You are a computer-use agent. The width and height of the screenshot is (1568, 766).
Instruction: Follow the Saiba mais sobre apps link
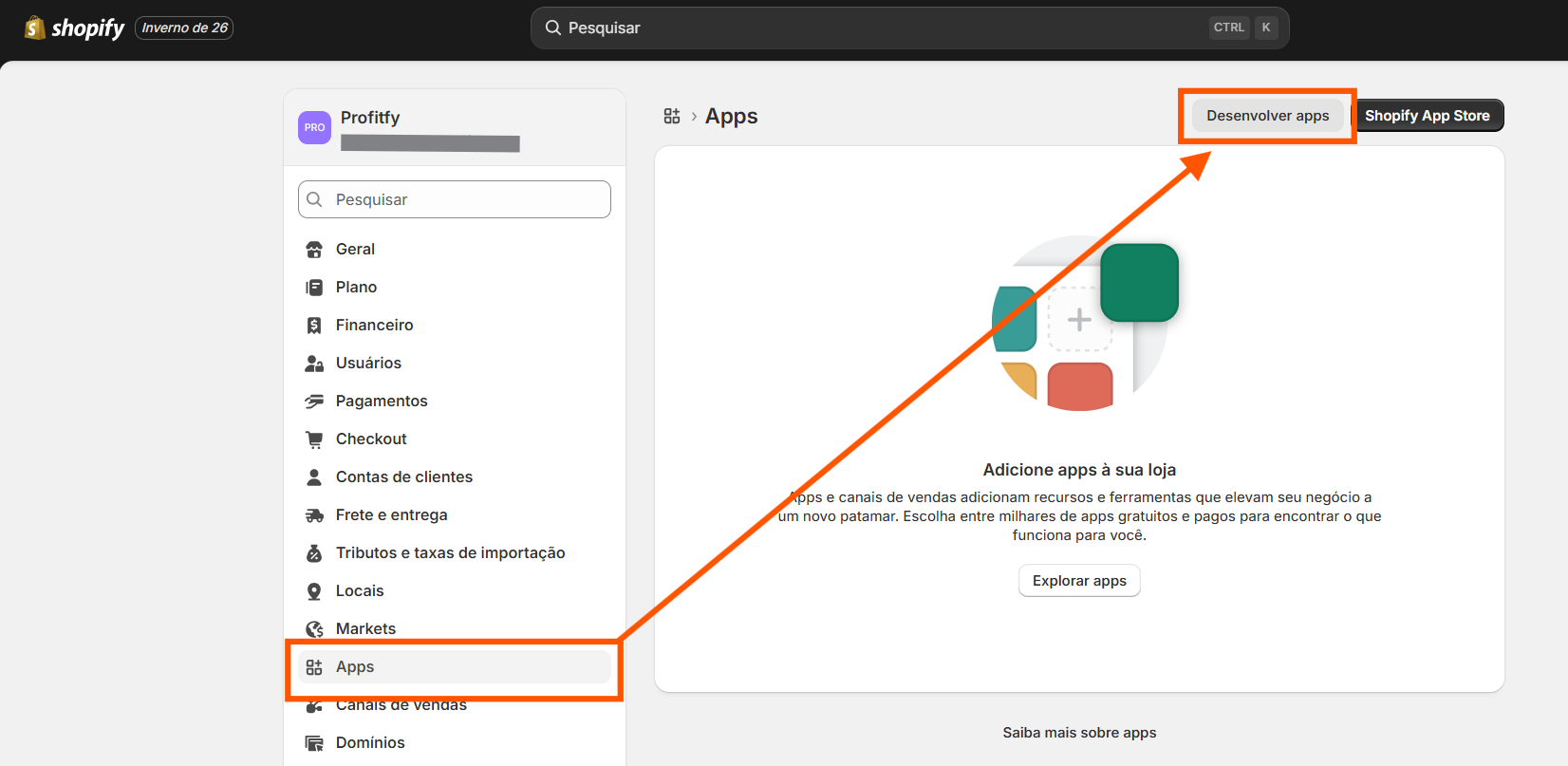[x=1080, y=733]
